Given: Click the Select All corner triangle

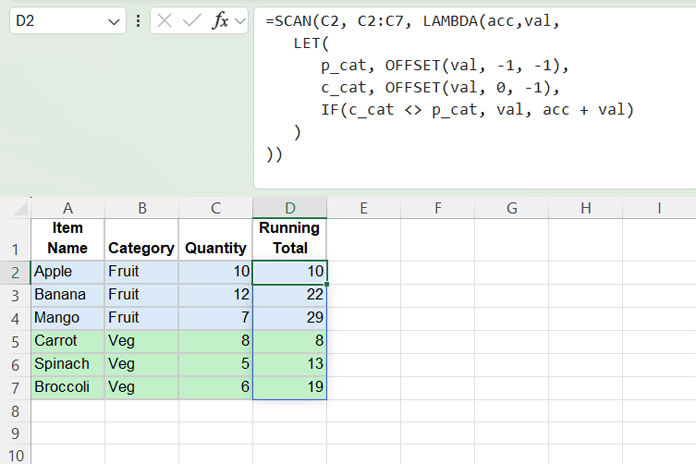Looking at the screenshot, I should [20, 208].
